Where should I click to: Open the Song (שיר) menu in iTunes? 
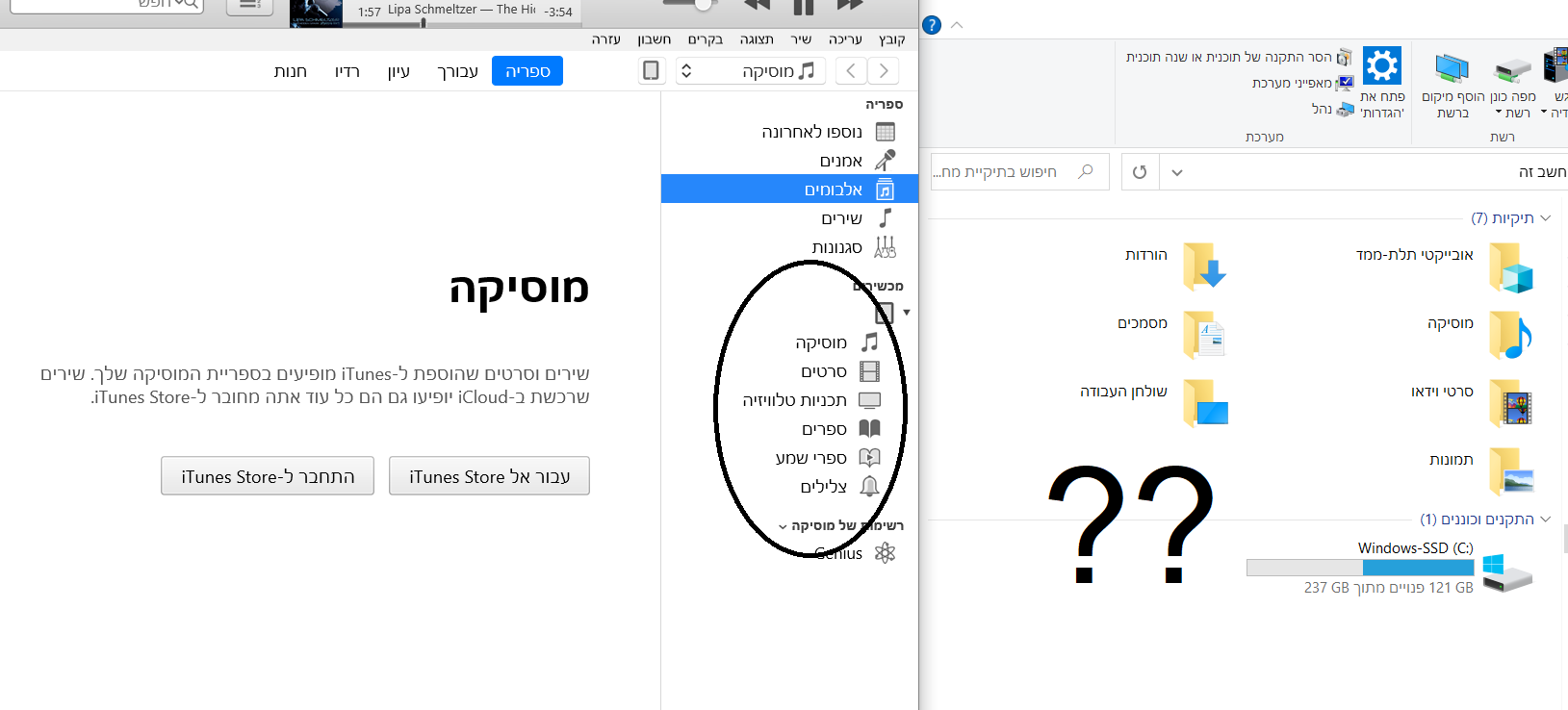coord(801,39)
